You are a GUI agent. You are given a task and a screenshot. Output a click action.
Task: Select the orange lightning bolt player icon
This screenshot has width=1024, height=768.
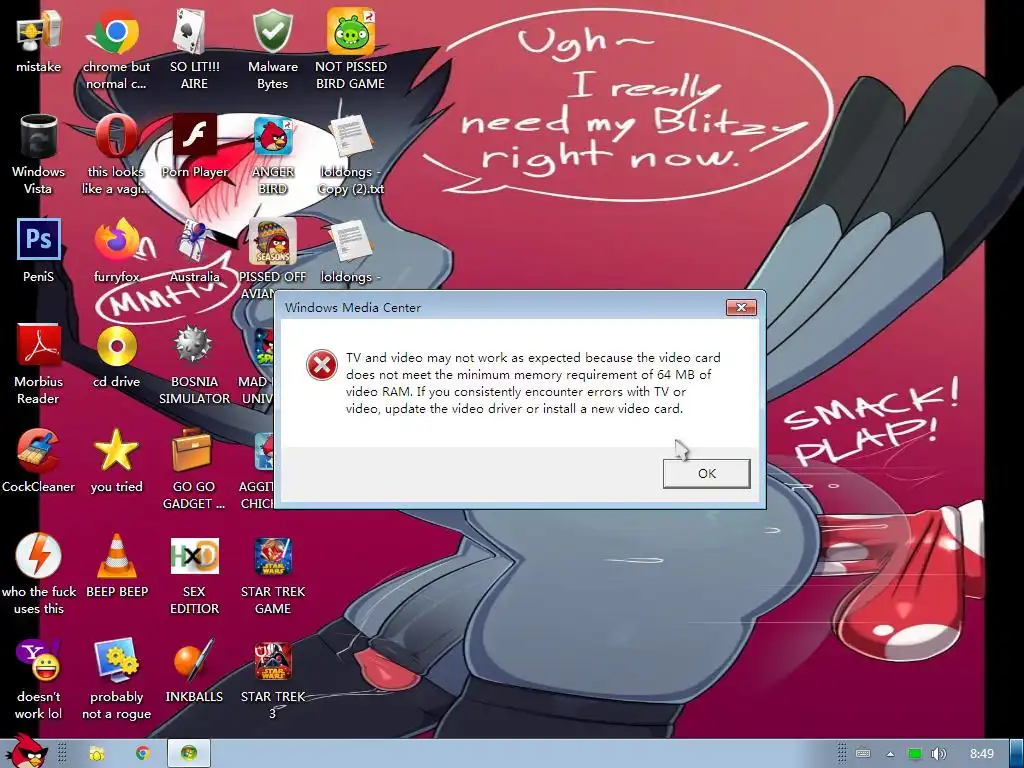[x=39, y=555]
